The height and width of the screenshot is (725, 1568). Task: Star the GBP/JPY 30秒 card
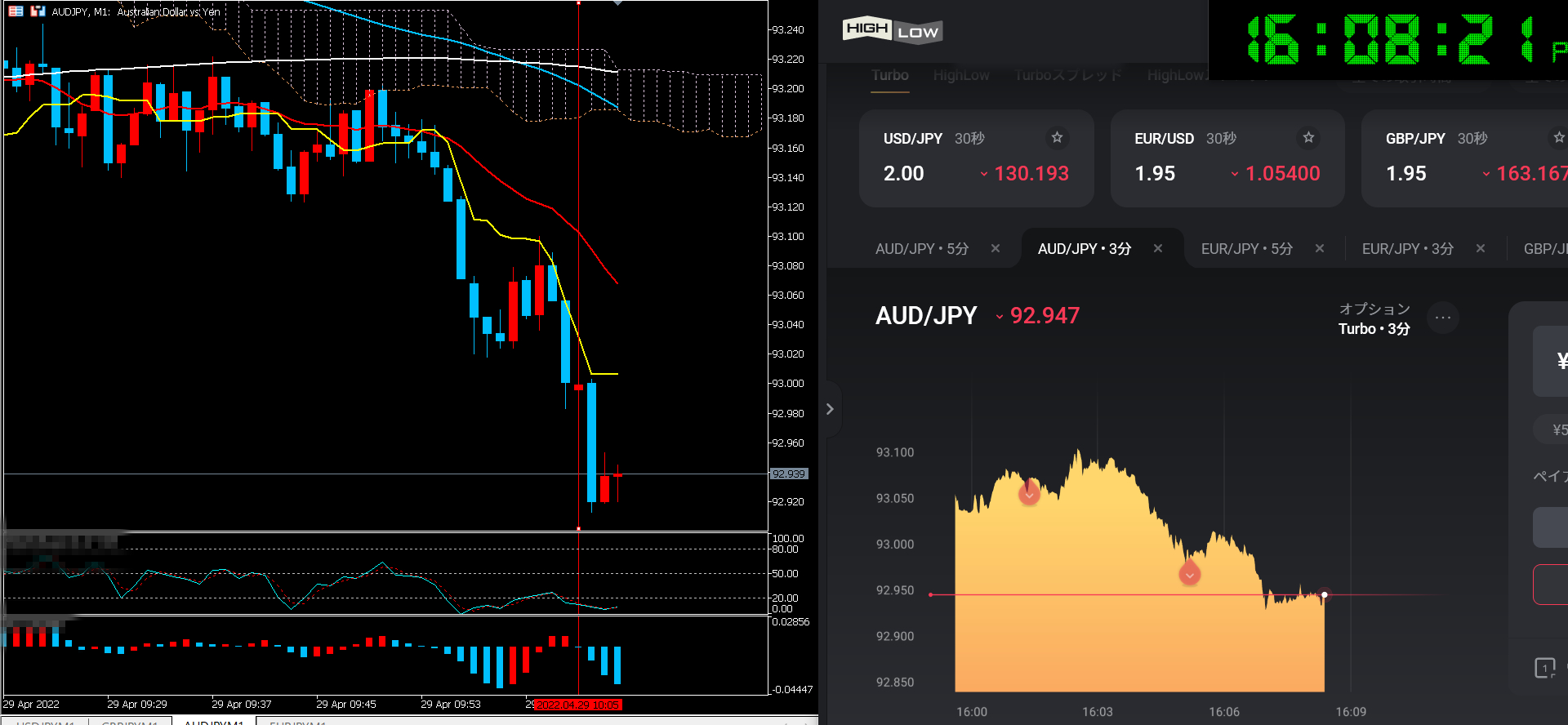[1558, 137]
